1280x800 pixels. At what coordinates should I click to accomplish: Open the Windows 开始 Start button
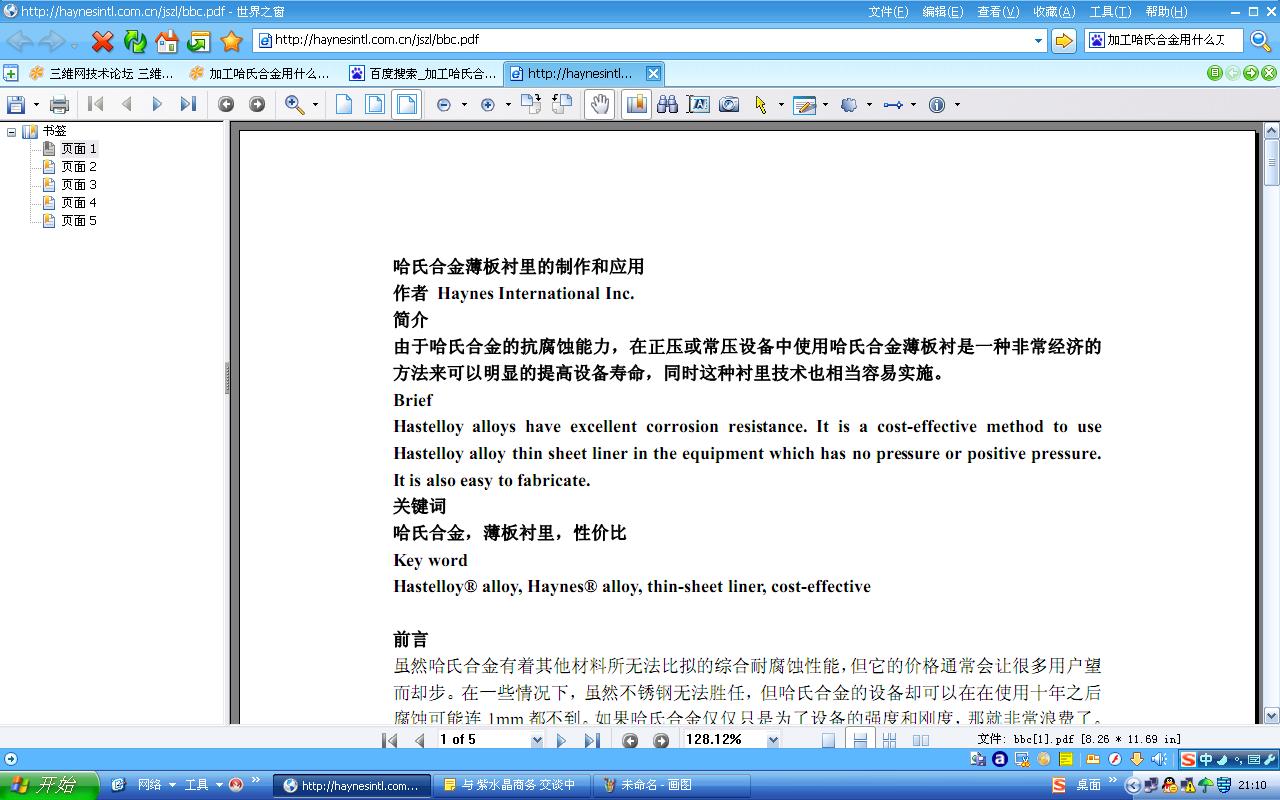[x=49, y=785]
